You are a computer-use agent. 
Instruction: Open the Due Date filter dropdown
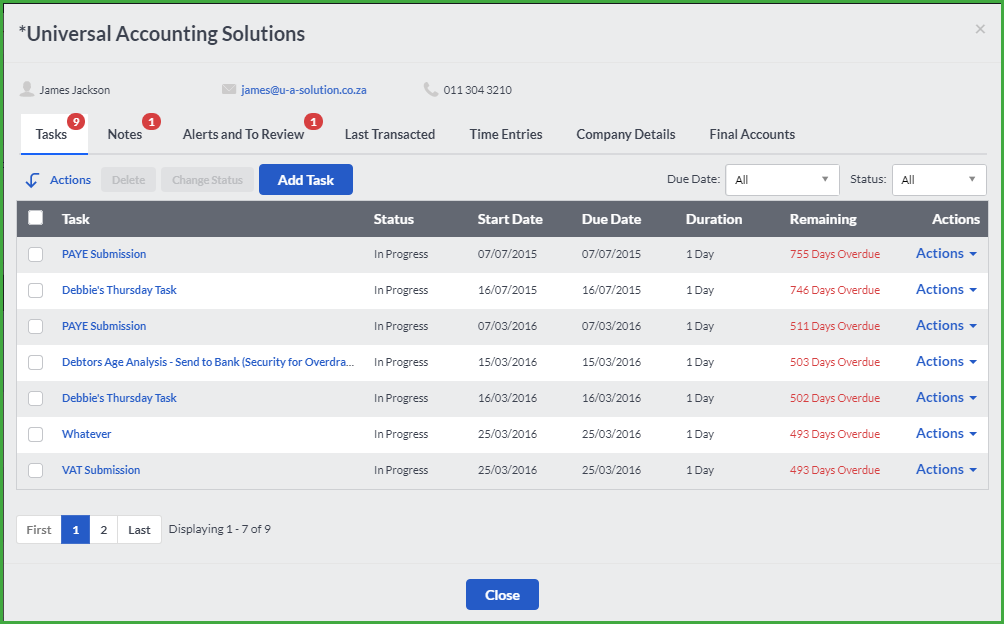point(782,180)
